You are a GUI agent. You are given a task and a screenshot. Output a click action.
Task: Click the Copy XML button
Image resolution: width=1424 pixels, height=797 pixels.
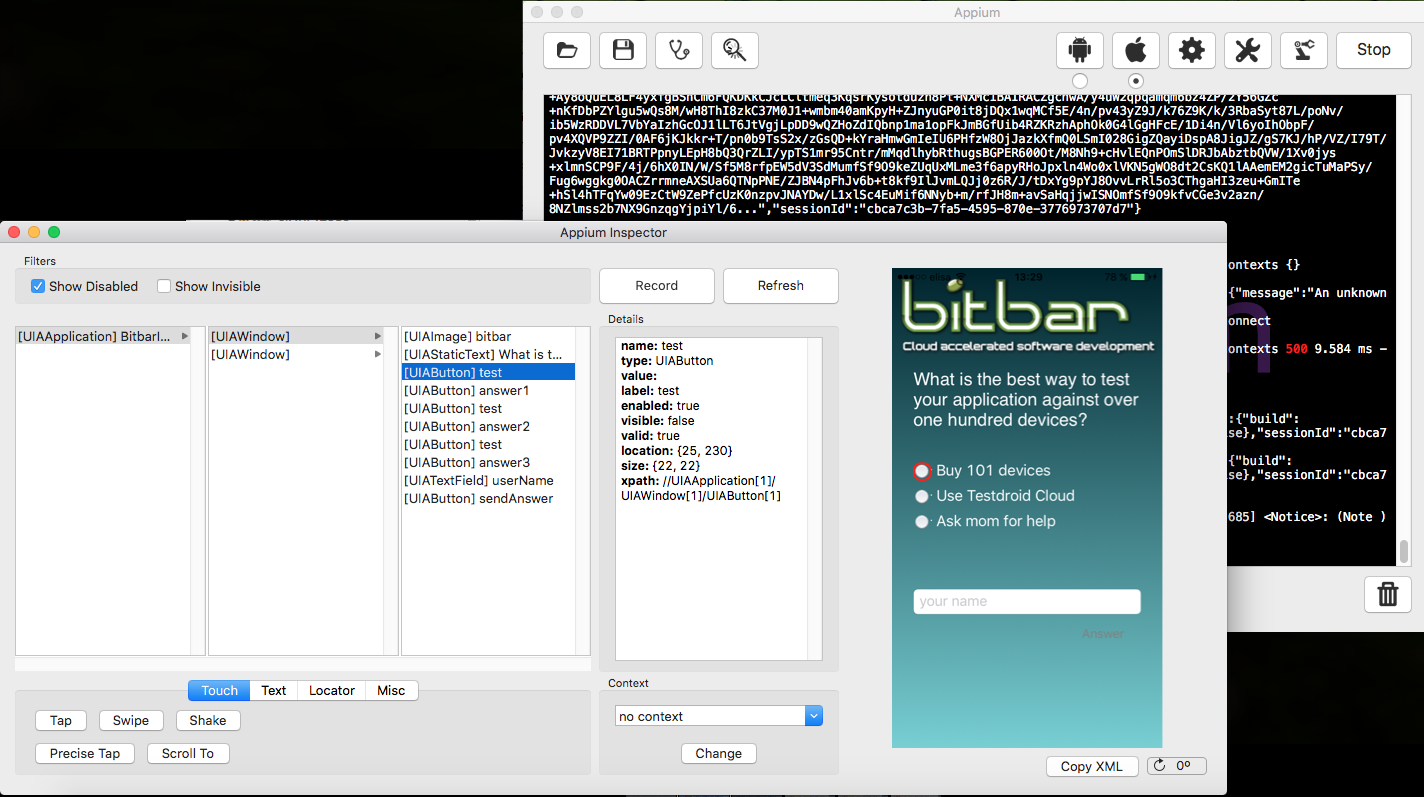(x=1092, y=766)
